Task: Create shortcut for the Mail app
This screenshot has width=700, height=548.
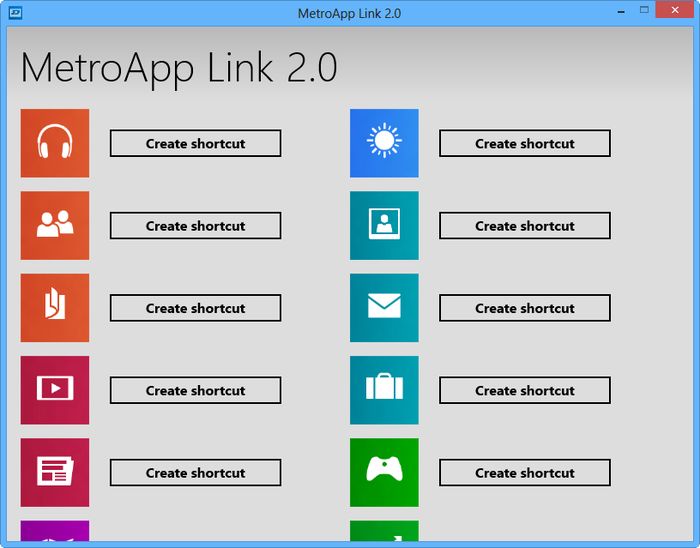Action: [x=524, y=308]
